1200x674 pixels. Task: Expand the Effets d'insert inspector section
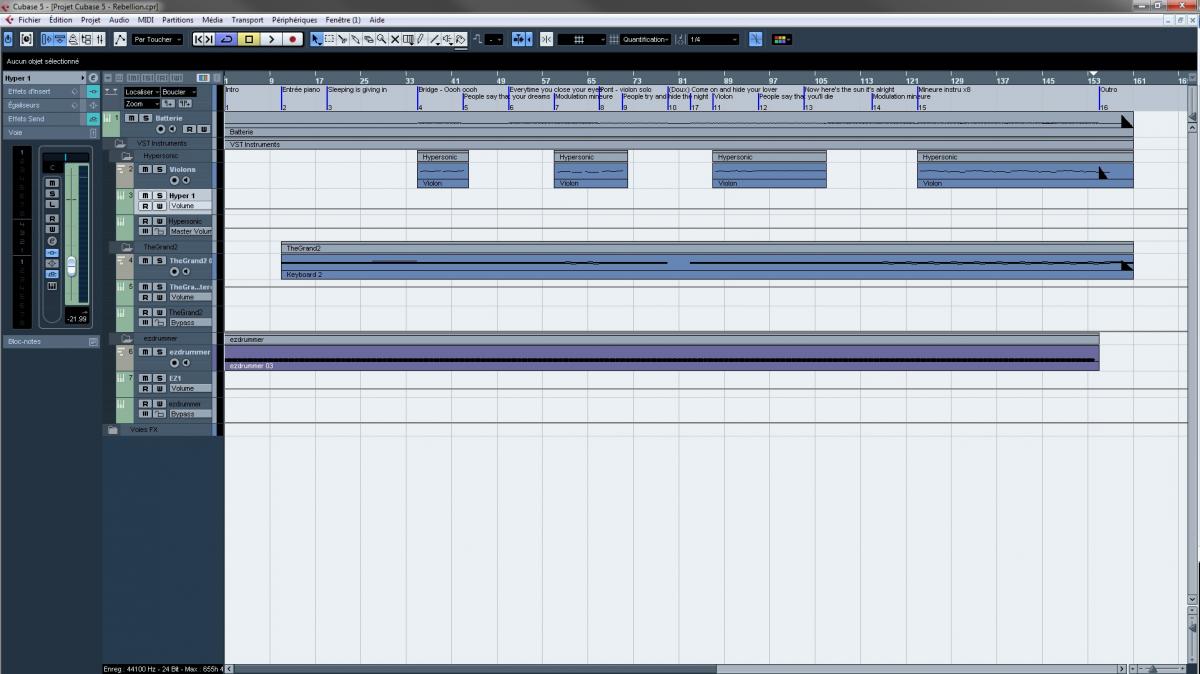(x=42, y=91)
